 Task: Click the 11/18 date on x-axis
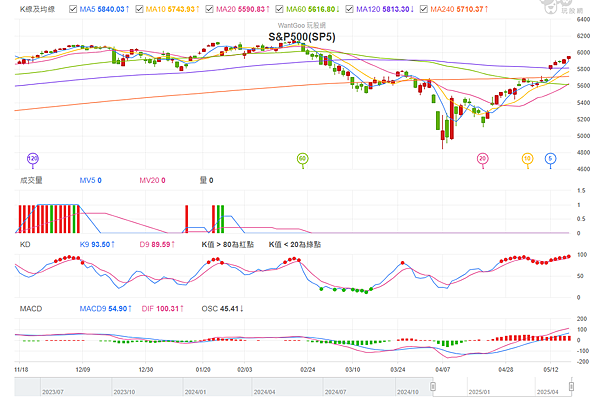click(21, 369)
